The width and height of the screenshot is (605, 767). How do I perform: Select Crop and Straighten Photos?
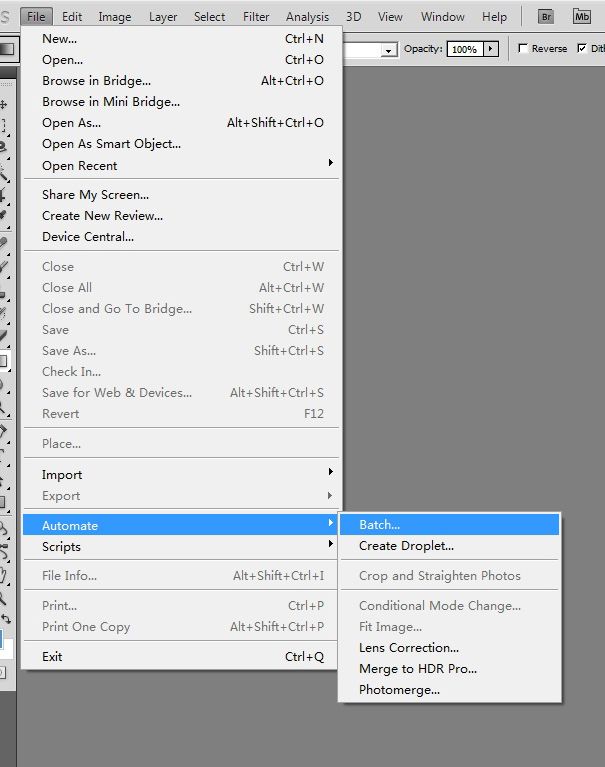click(449, 575)
